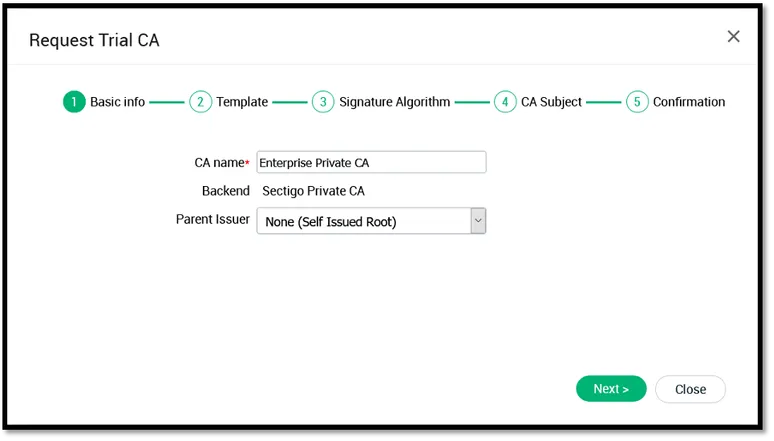Image resolution: width=774 pixels, height=441 pixels.
Task: Click the step 2 circle icon
Action: 200,102
